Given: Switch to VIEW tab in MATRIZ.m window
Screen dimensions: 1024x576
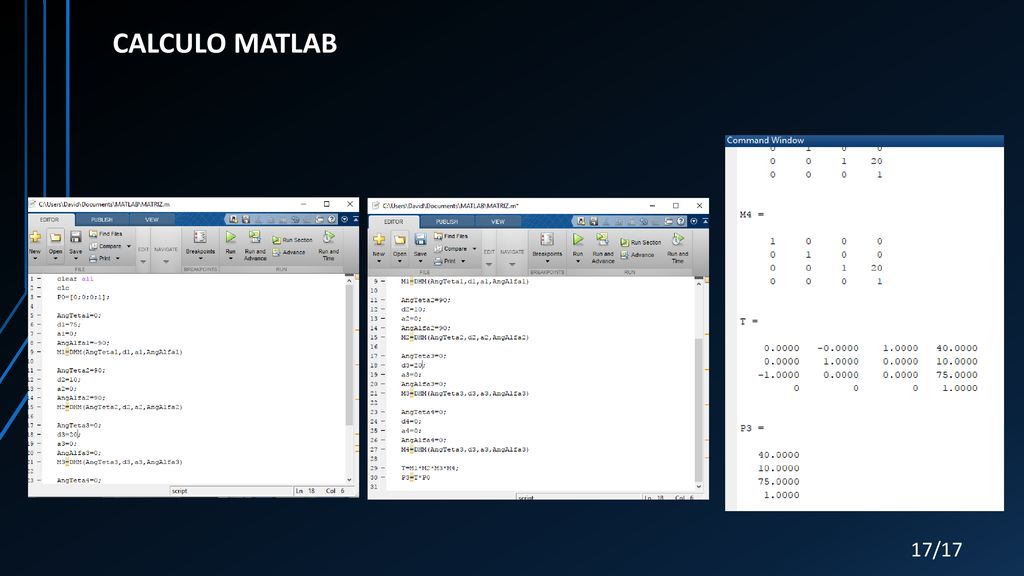Looking at the screenshot, I should point(152,219).
